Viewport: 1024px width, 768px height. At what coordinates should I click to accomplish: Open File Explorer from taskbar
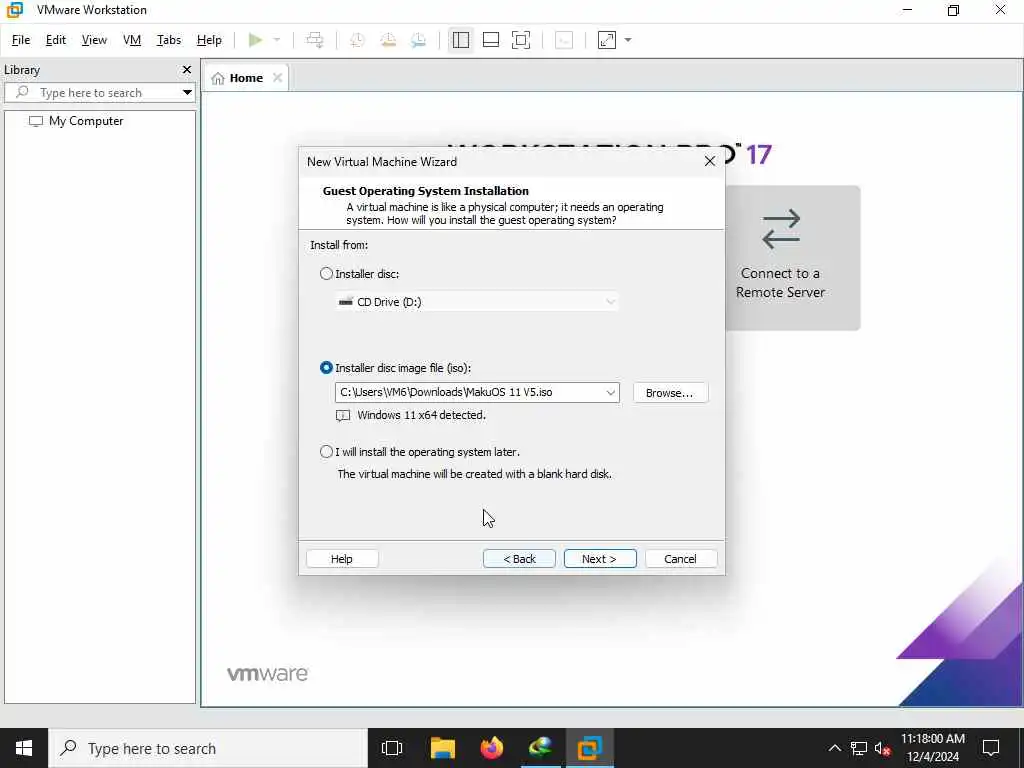(x=442, y=748)
